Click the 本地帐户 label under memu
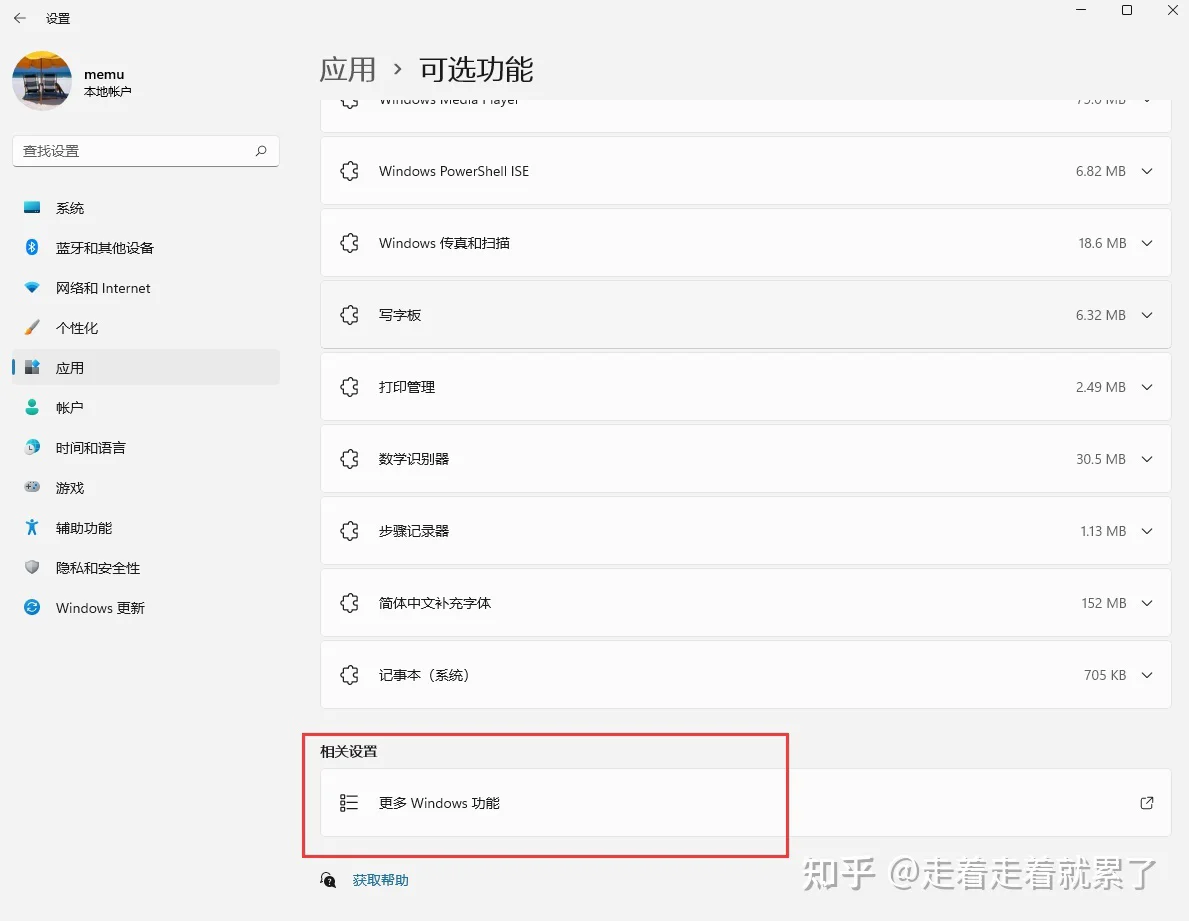 click(108, 92)
